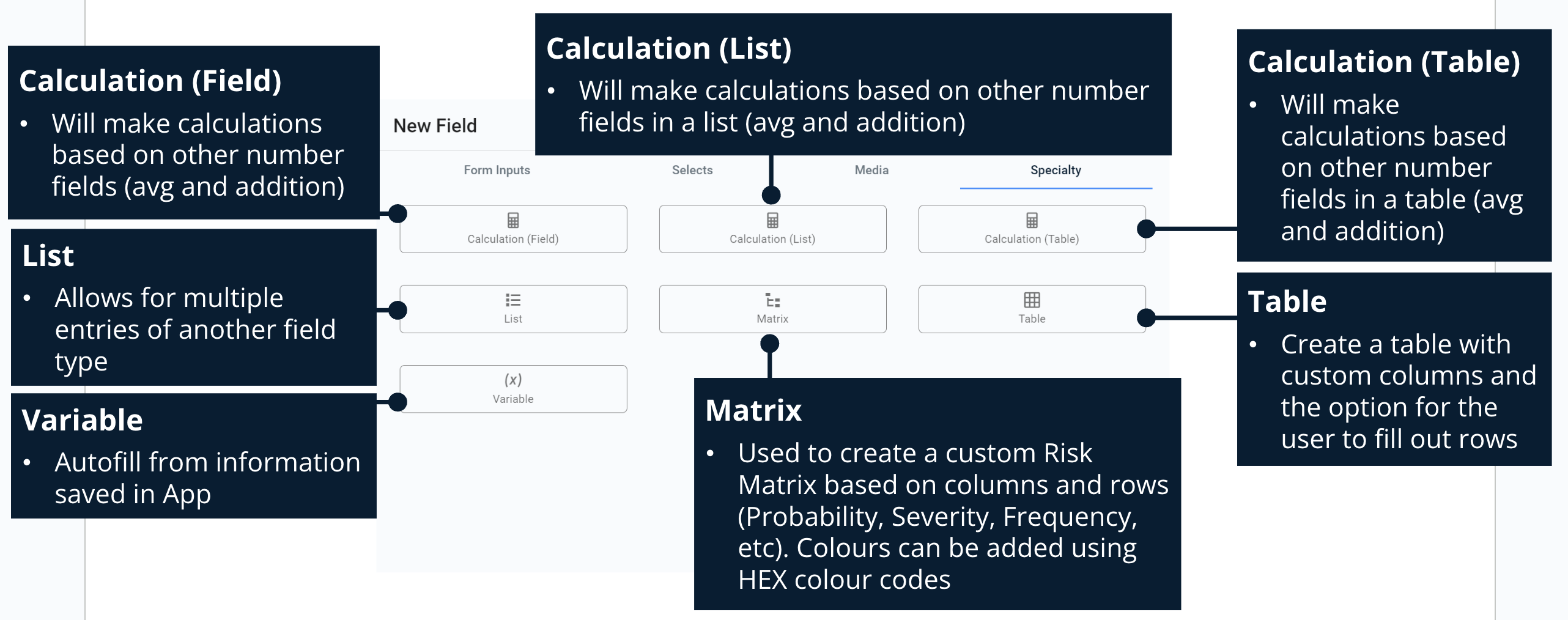Open the Specialty tab

tap(1056, 170)
